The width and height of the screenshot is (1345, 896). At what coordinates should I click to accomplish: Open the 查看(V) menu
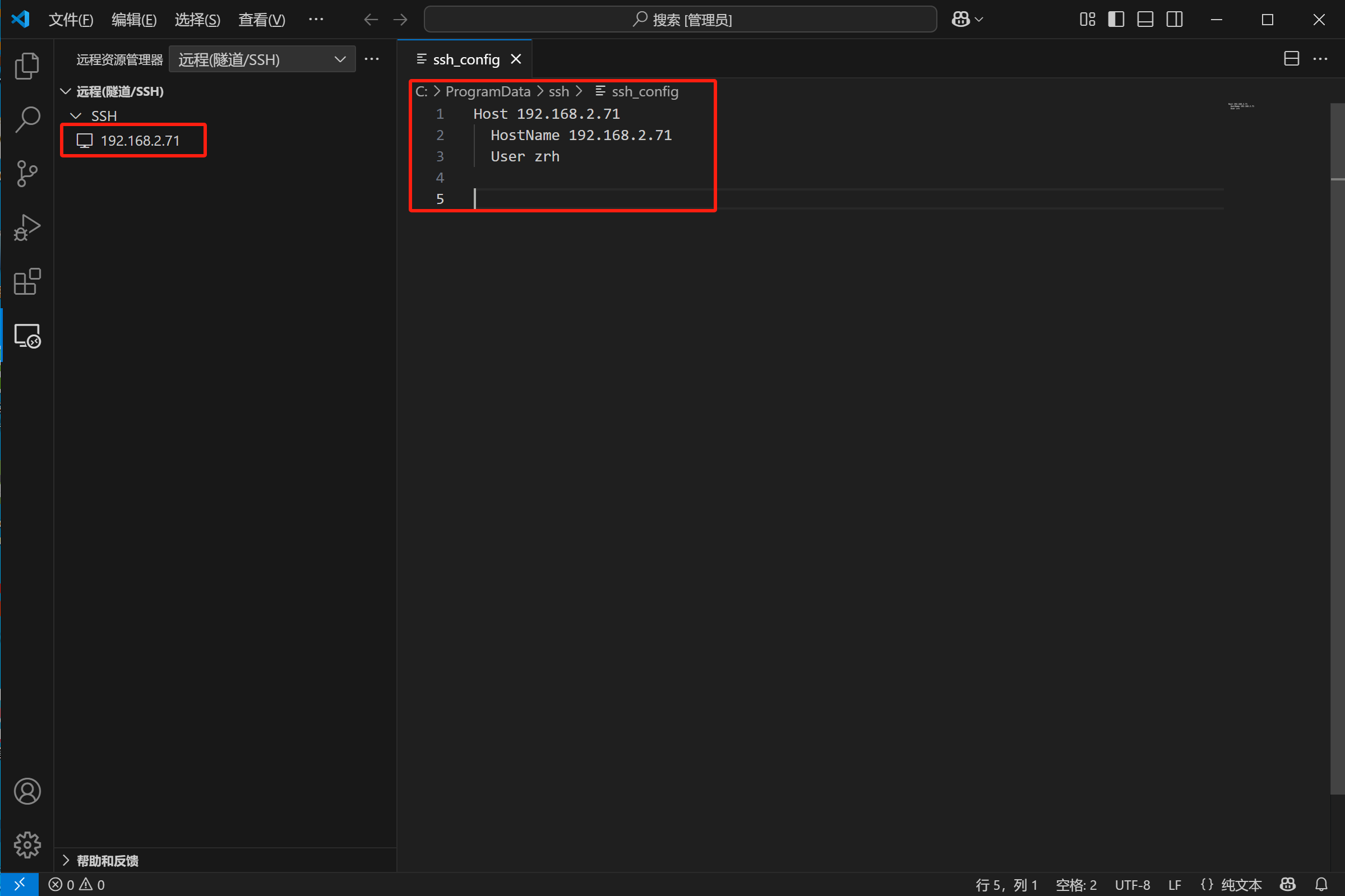pos(261,20)
